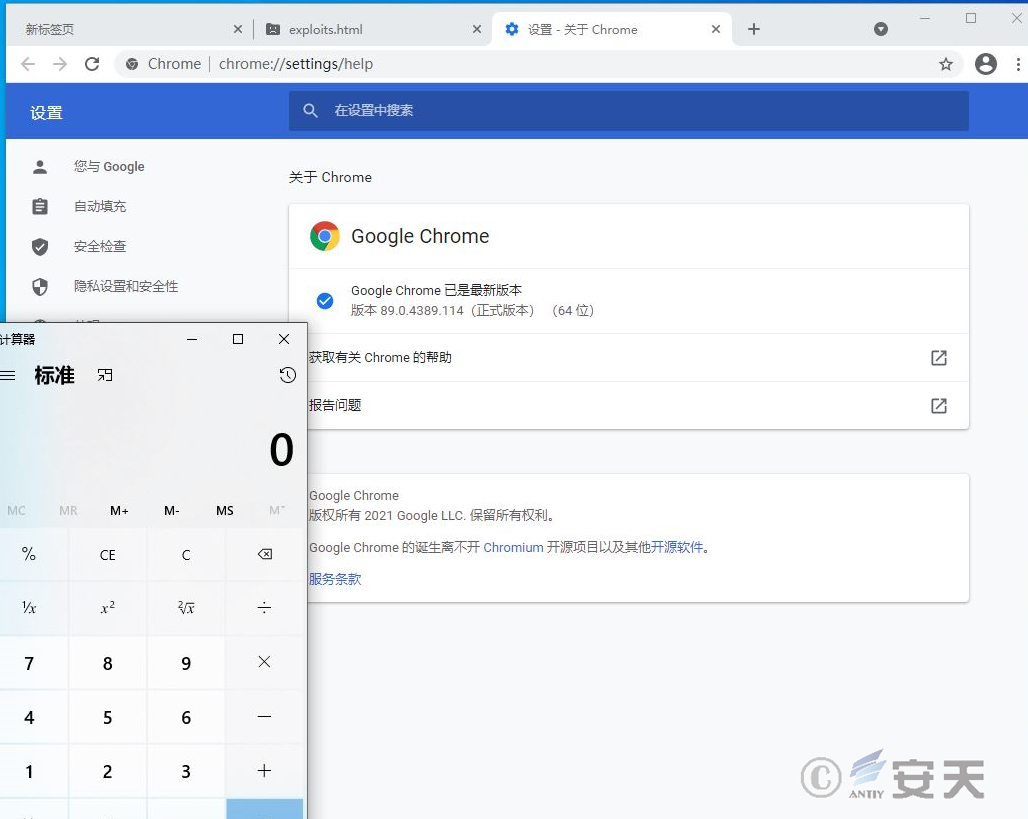1028x819 pixels.
Task: Click calculator M+ memory add button
Action: coord(119,511)
